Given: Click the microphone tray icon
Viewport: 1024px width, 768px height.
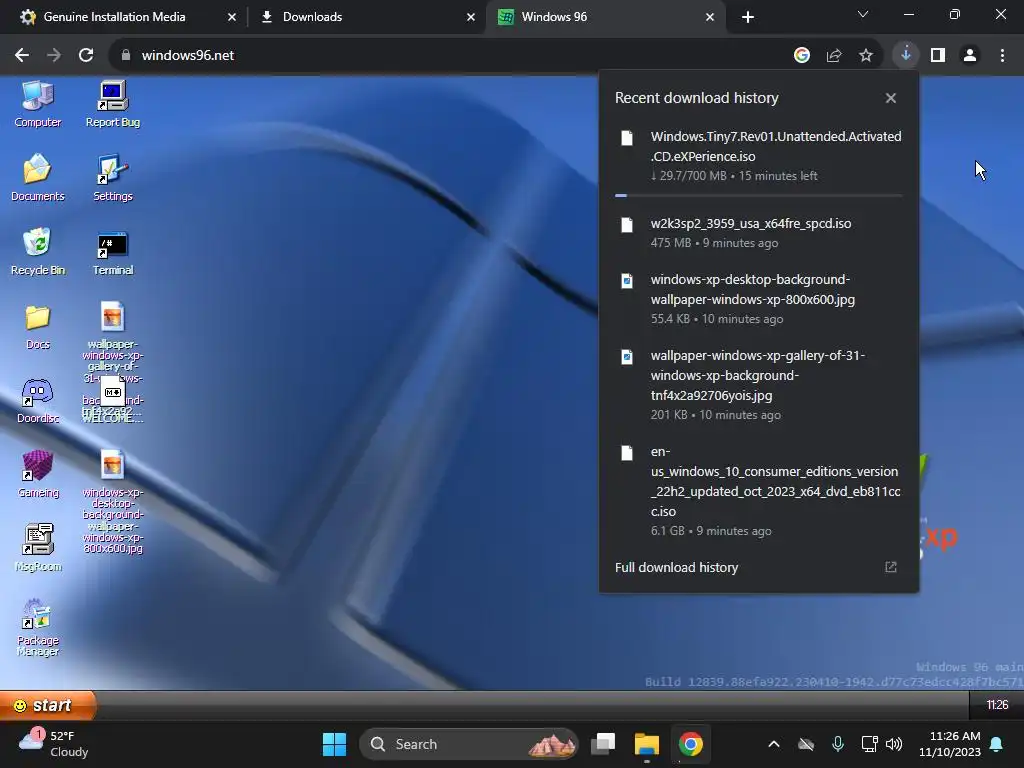Looking at the screenshot, I should (838, 744).
